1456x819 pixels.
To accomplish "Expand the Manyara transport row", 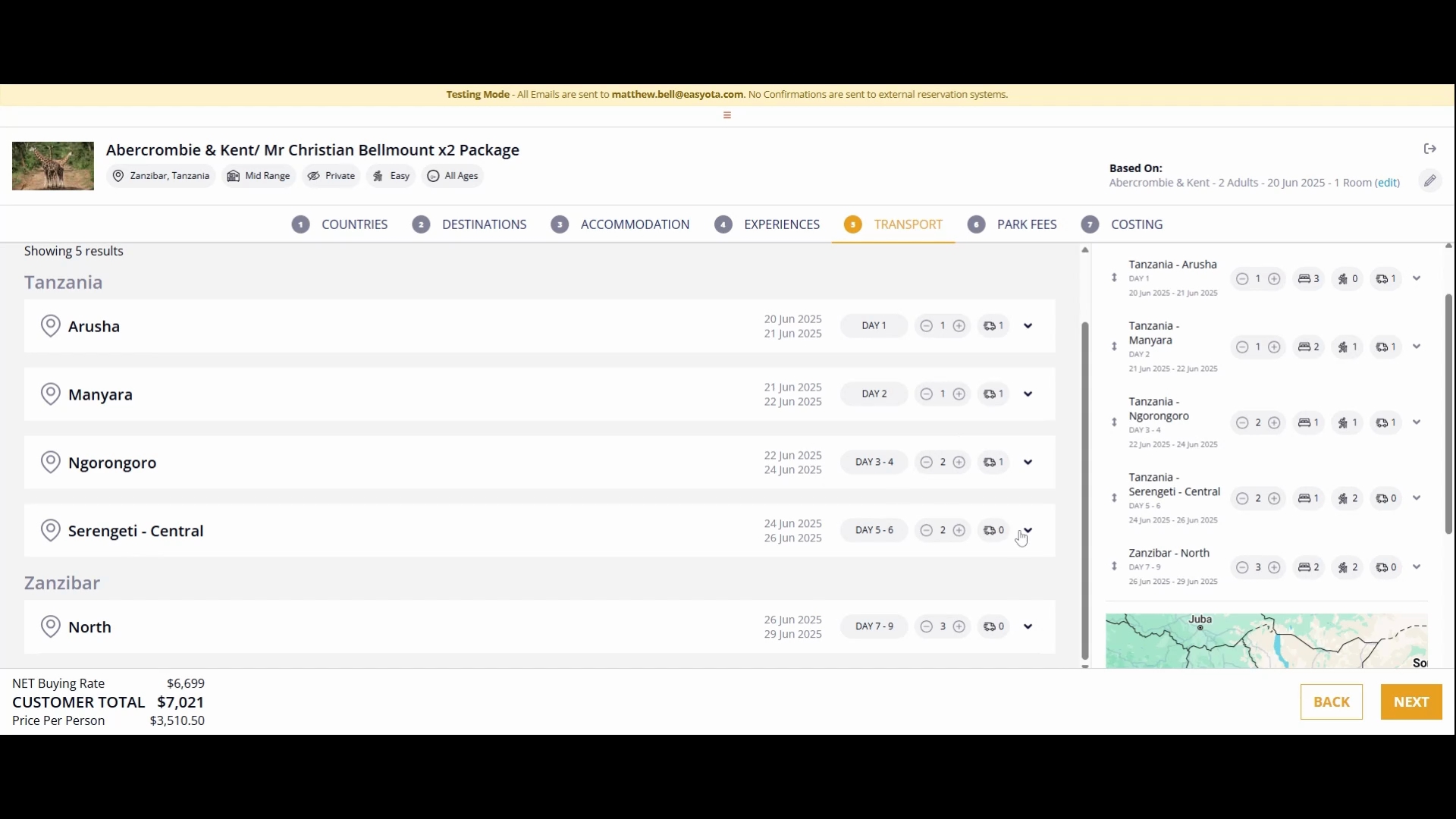I will [x=1028, y=394].
